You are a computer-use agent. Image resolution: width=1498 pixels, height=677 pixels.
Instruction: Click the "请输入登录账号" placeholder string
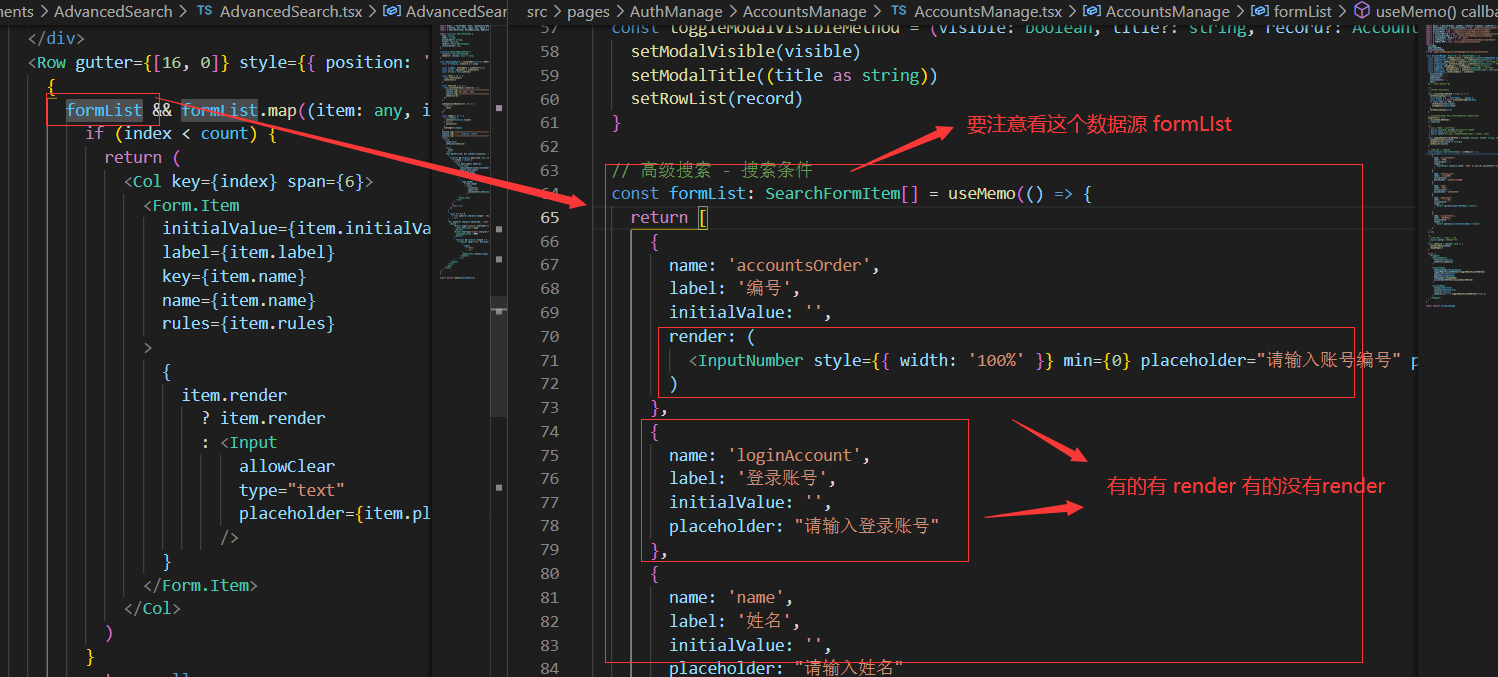click(867, 526)
